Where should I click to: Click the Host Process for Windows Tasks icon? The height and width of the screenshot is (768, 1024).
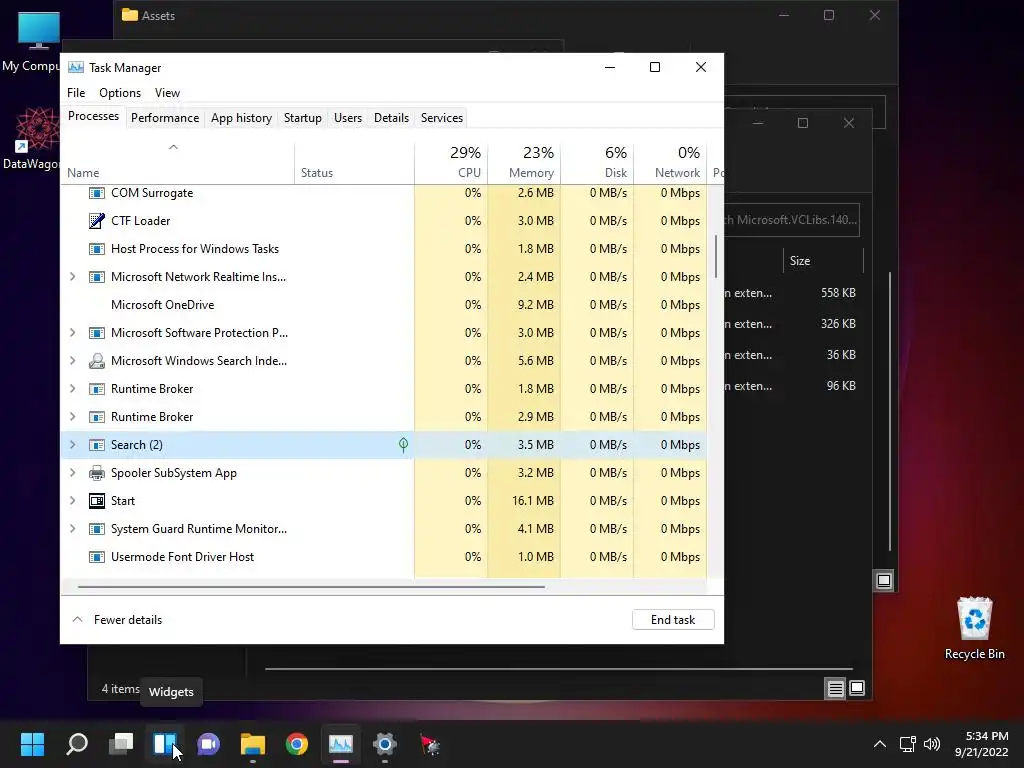tap(97, 249)
